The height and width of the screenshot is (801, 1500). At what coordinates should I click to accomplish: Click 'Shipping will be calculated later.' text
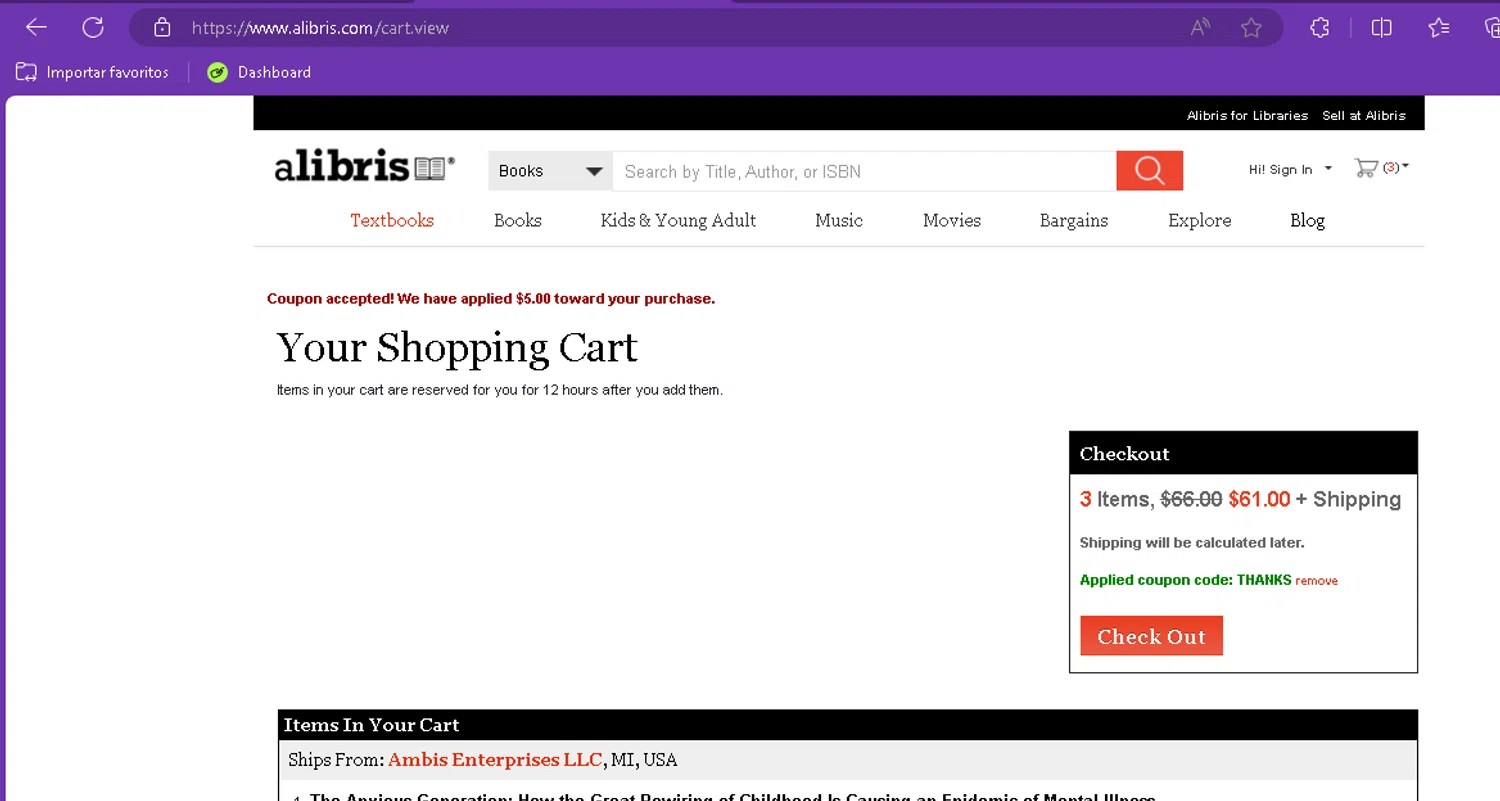click(1192, 543)
